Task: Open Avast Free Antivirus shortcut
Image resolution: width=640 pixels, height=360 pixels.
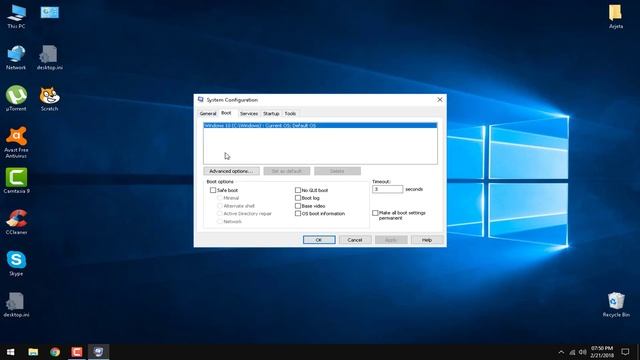Action: 16,142
